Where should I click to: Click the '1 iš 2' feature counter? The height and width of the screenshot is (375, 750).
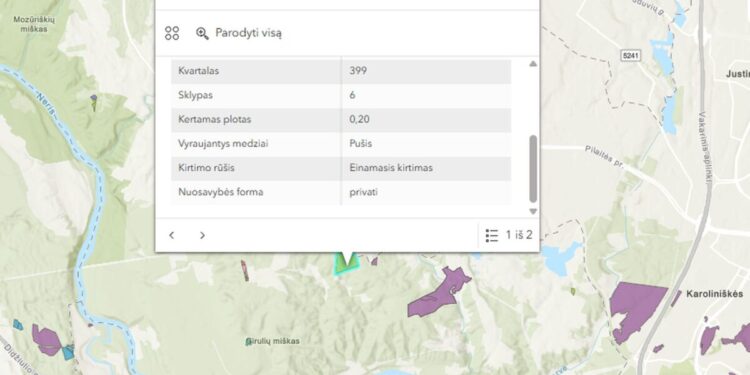(x=519, y=235)
